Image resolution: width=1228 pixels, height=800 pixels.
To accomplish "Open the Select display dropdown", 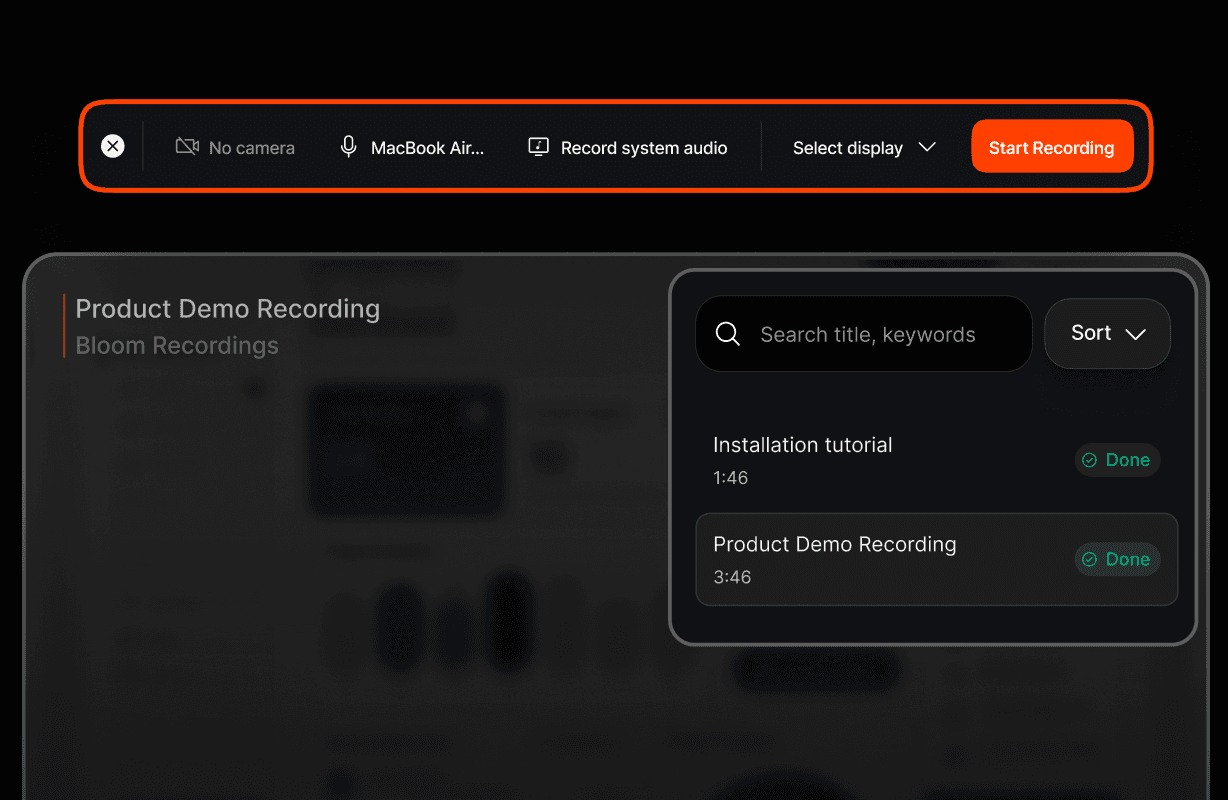I will click(864, 147).
